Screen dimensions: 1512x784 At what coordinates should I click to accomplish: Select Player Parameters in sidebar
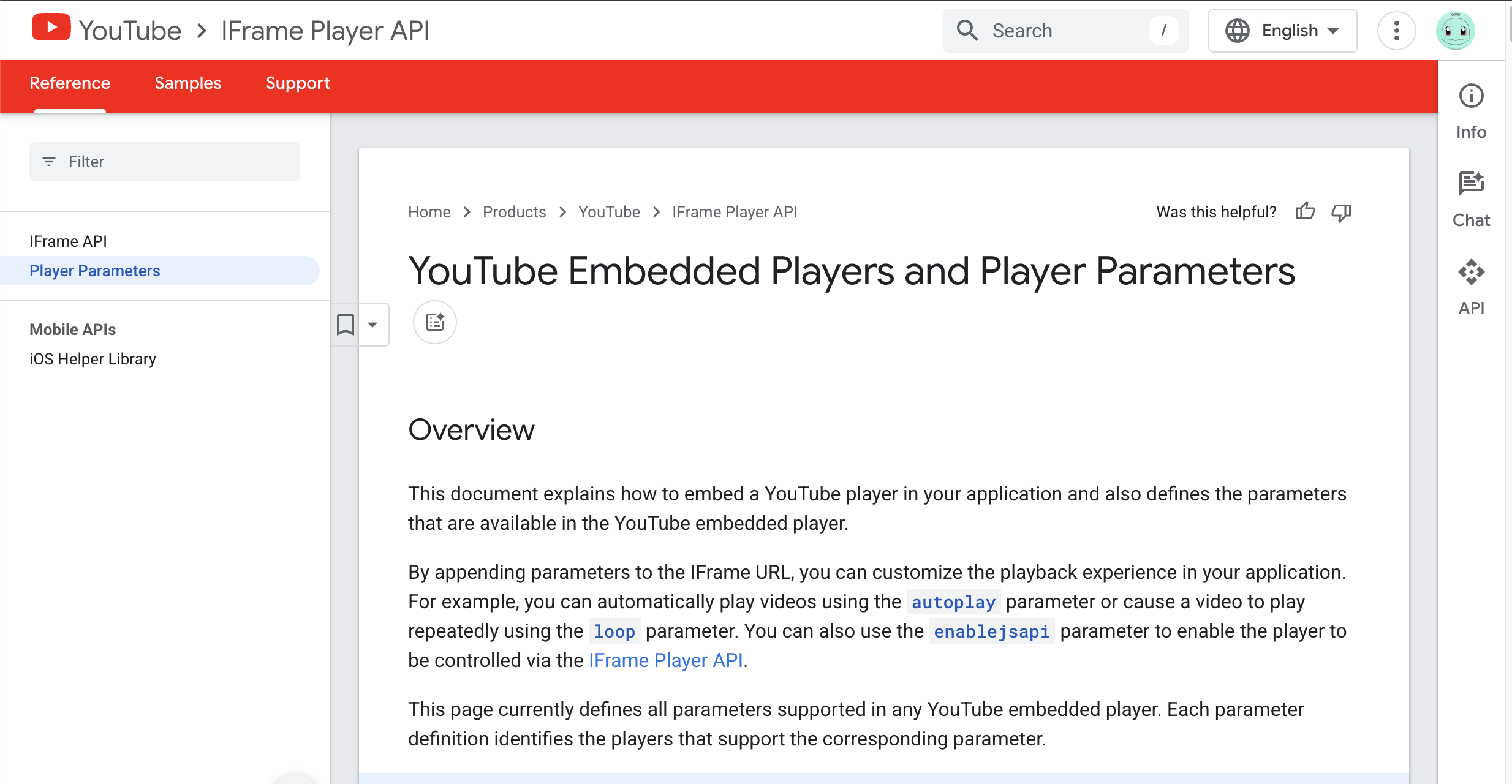[x=160, y=271]
